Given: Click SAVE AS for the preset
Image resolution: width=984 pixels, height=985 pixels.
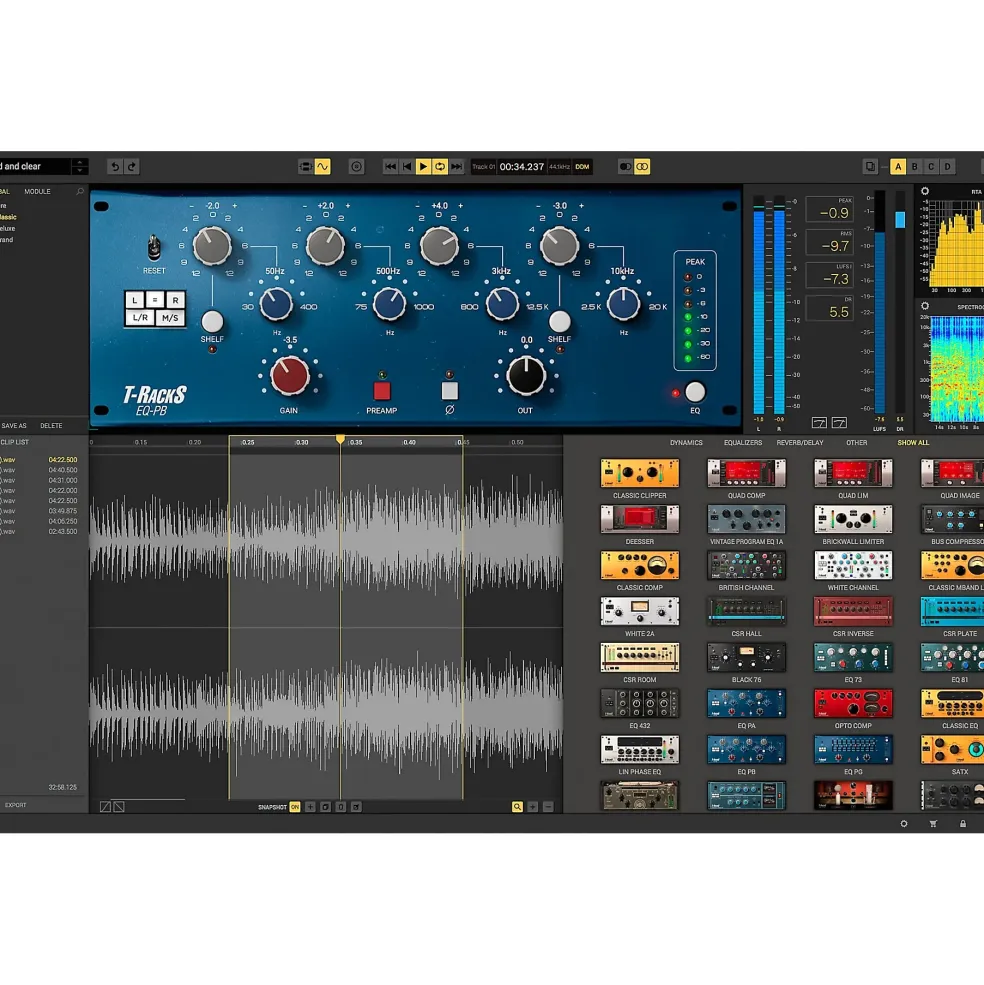Looking at the screenshot, I should [14, 426].
